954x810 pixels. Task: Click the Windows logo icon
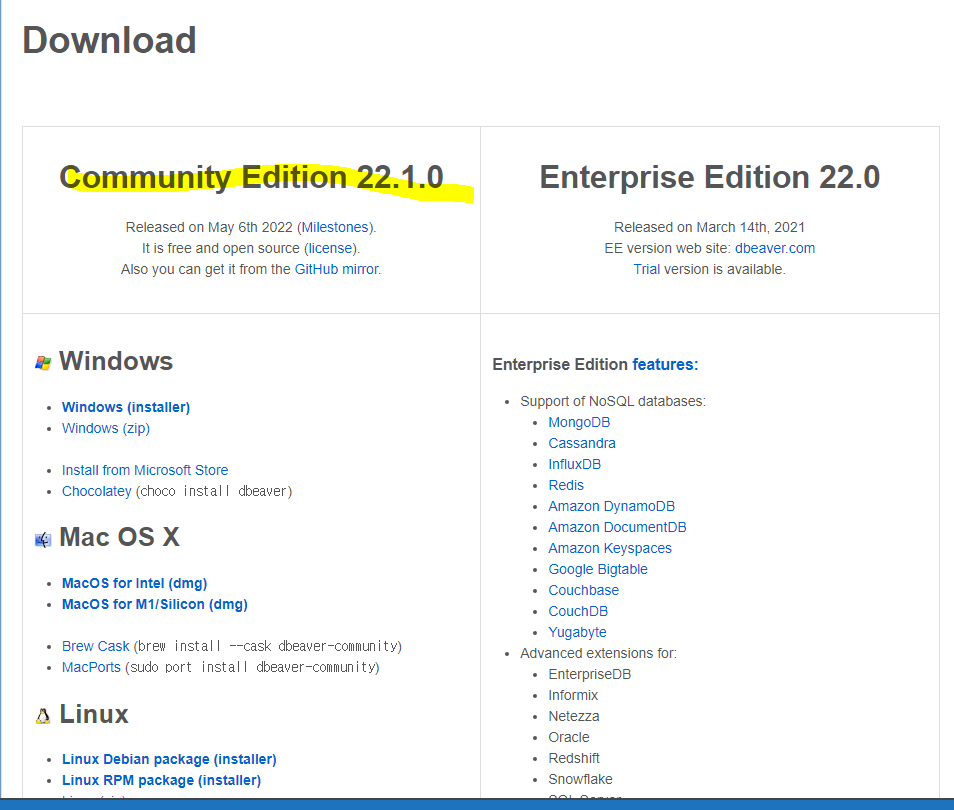pos(43,363)
